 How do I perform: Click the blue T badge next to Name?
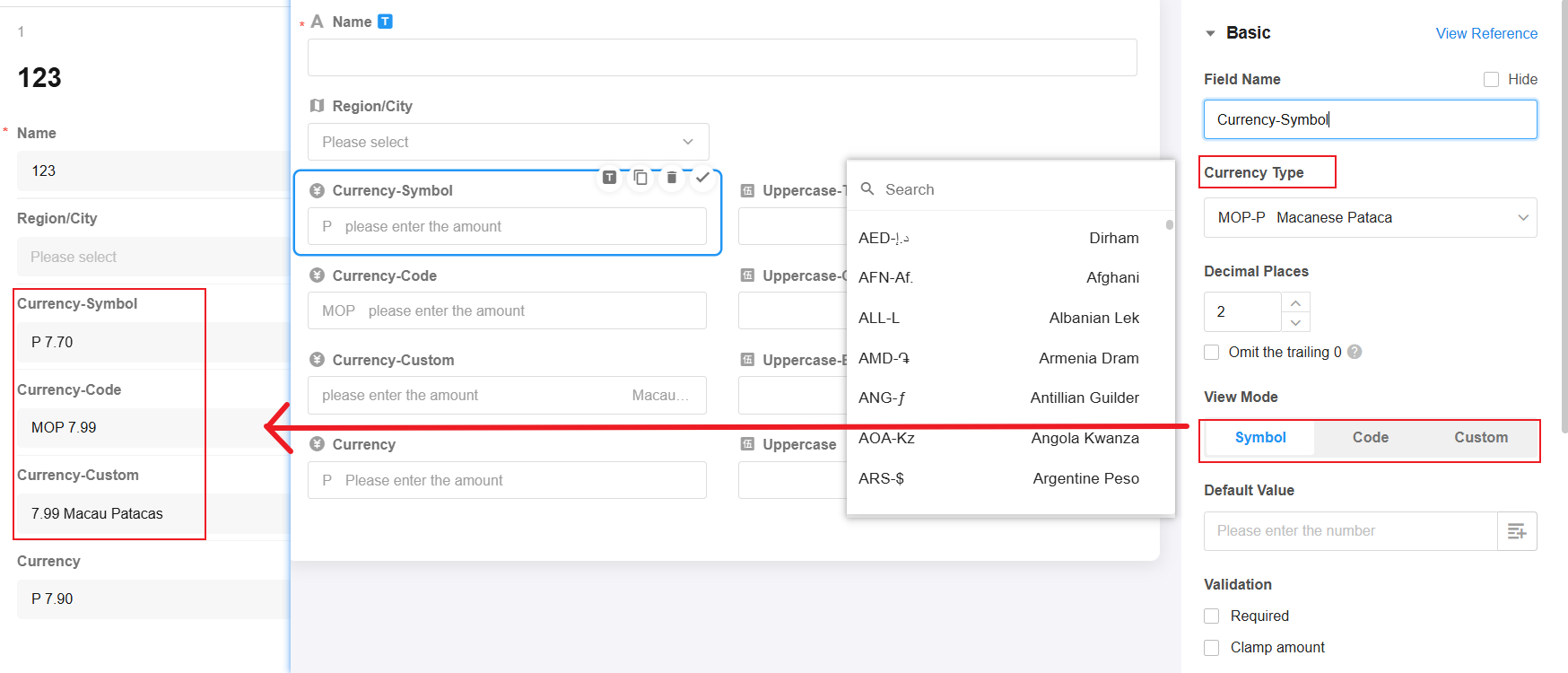385,22
